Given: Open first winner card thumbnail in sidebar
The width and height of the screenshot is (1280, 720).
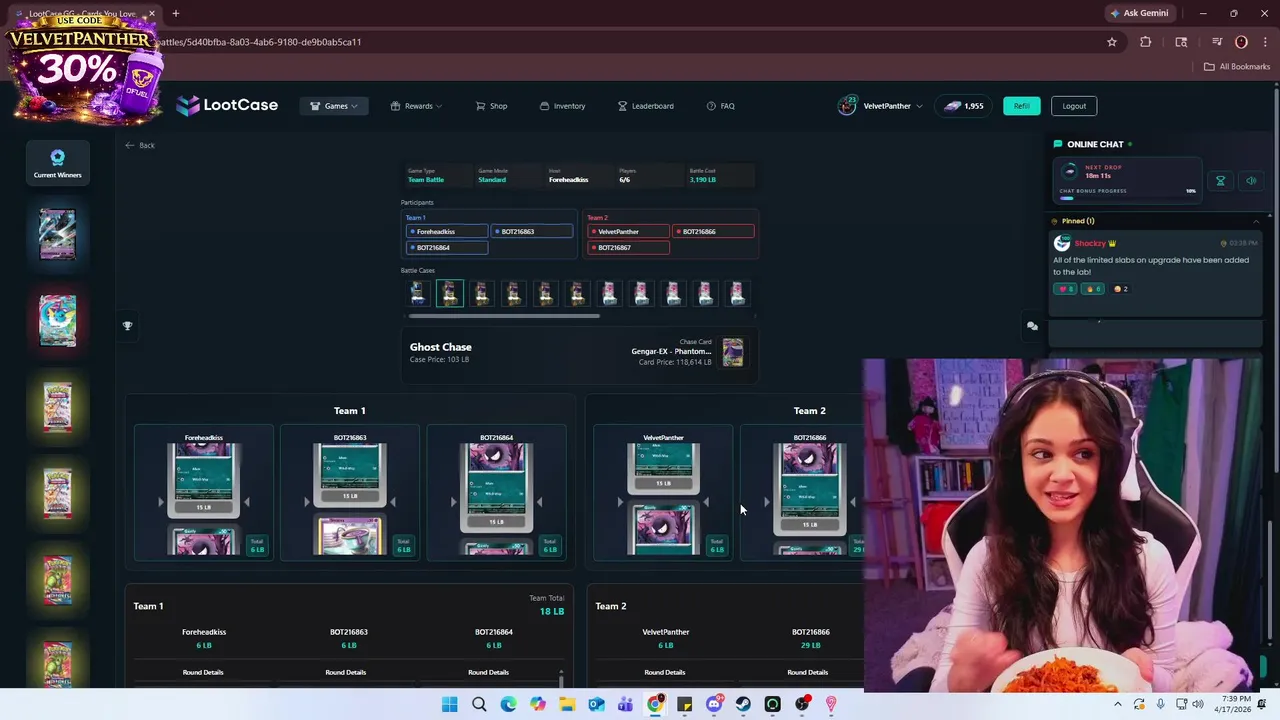Looking at the screenshot, I should pyautogui.click(x=57, y=235).
